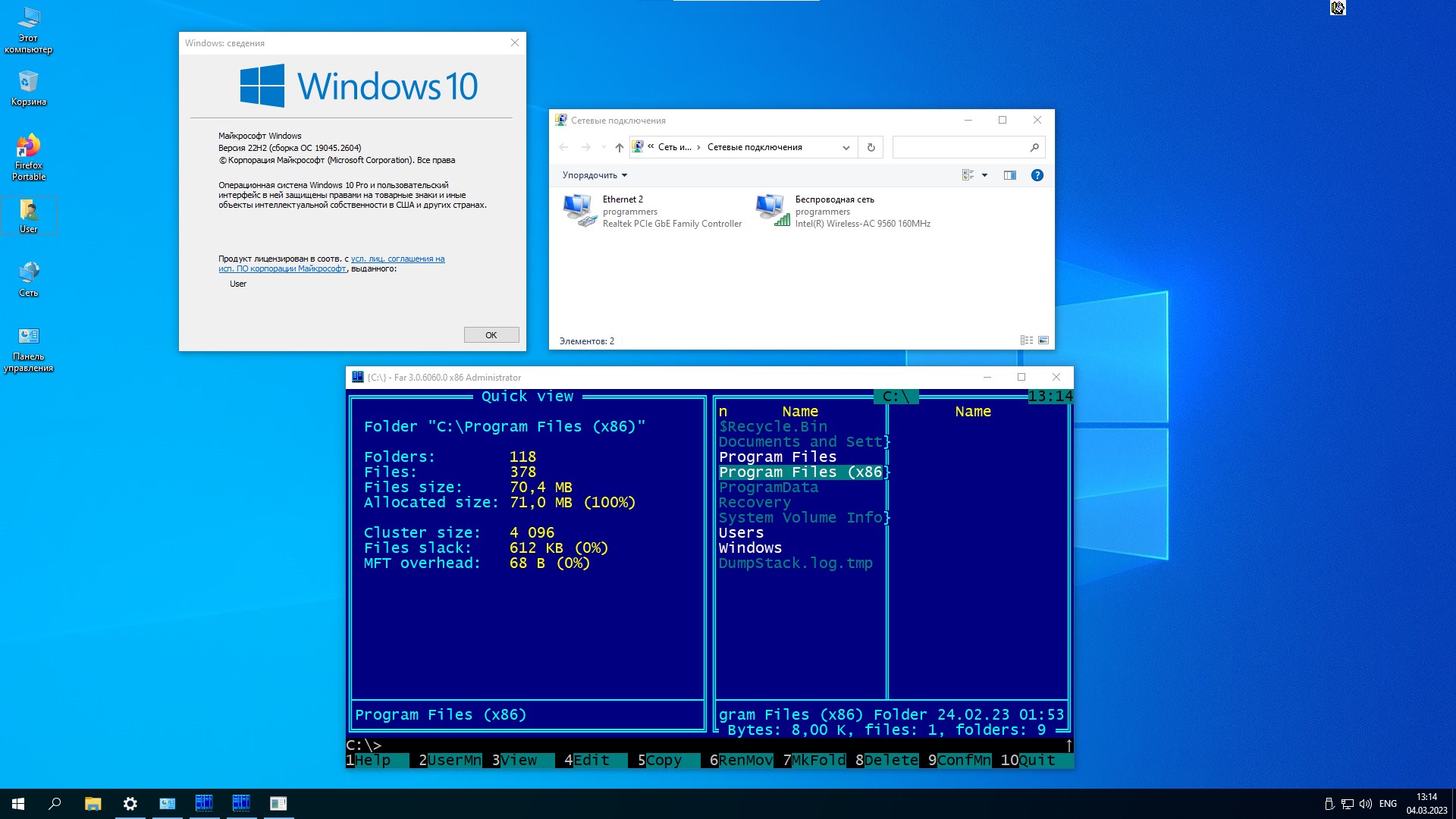Switch to large icons view in status bar
Viewport: 1456px width, 819px height.
(x=1043, y=340)
